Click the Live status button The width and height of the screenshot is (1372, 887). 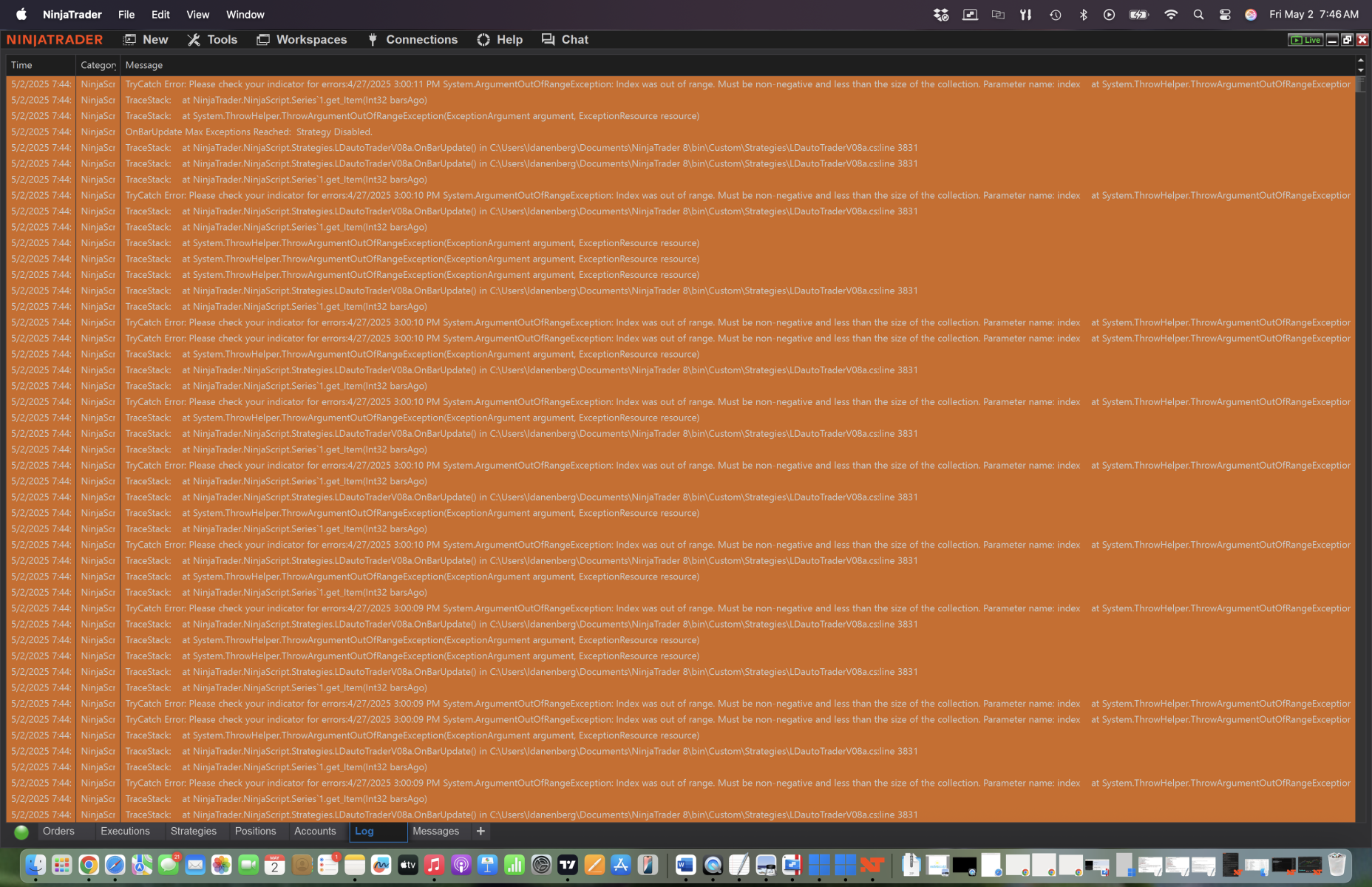pyautogui.click(x=1305, y=40)
